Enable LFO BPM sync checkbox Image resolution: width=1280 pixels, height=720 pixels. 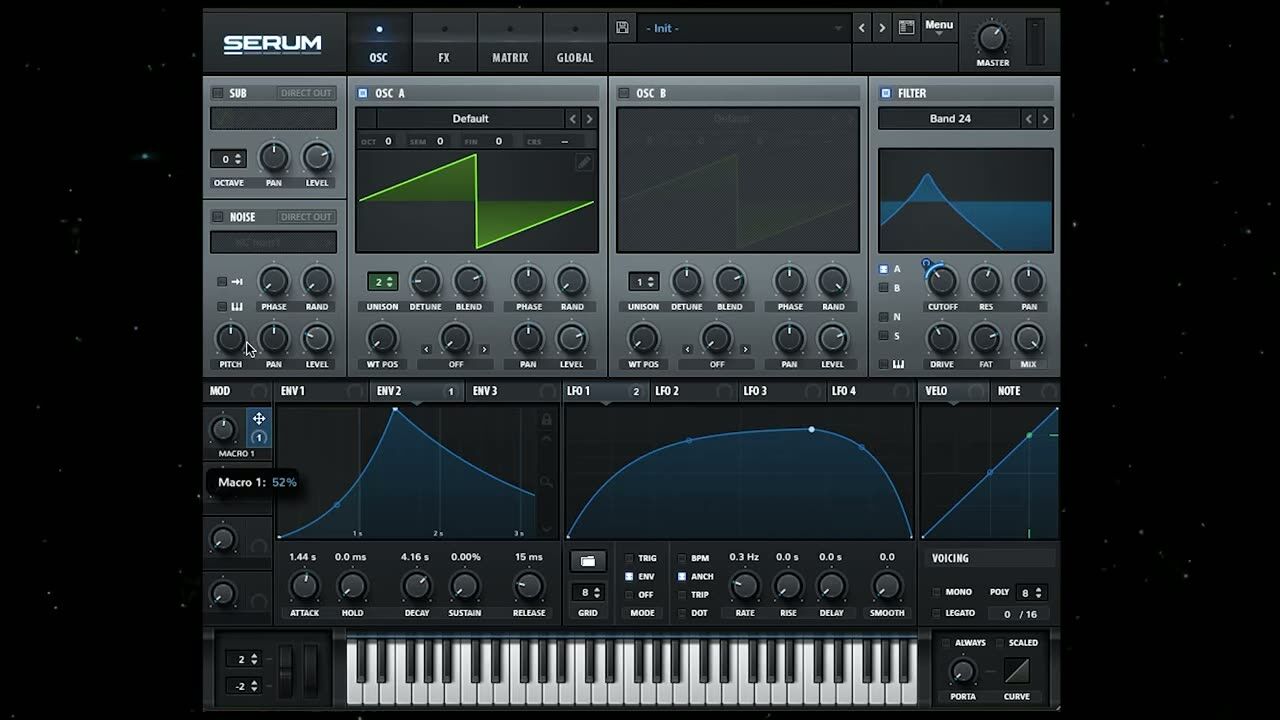pyautogui.click(x=682, y=558)
